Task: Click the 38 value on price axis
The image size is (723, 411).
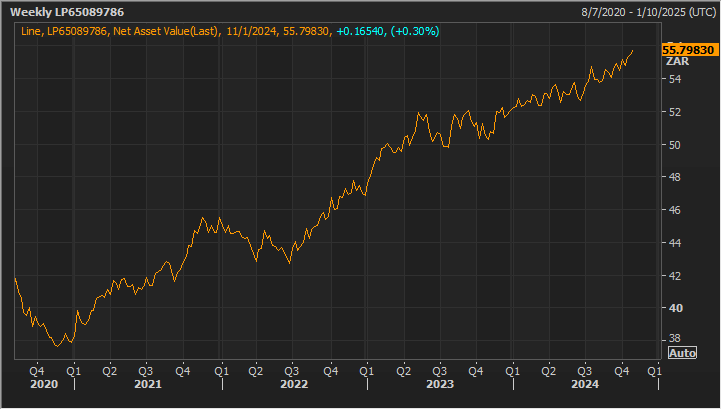Action: coord(676,340)
